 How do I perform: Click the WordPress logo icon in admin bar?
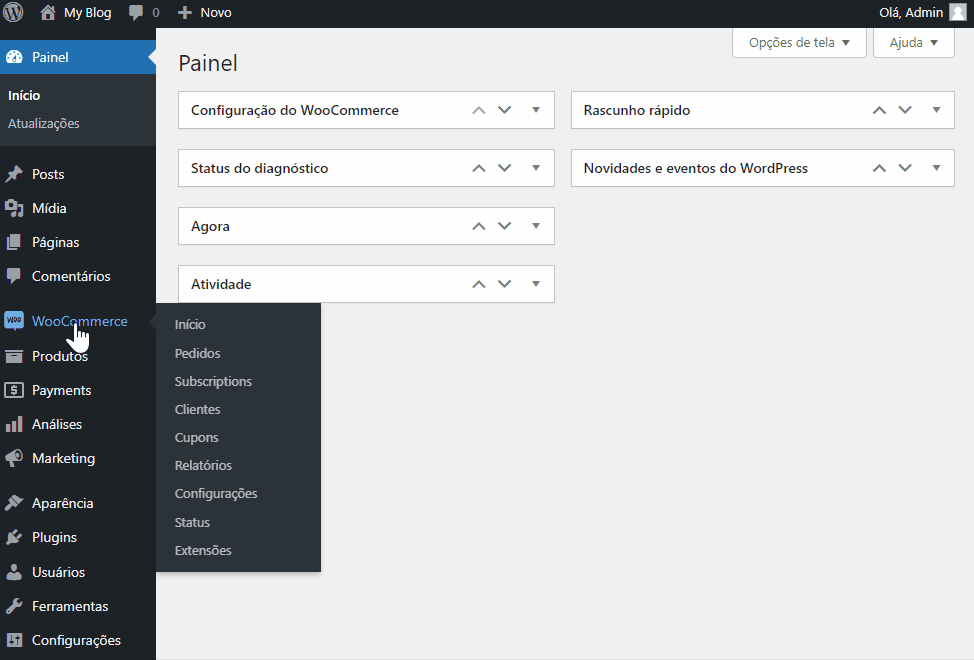13,12
